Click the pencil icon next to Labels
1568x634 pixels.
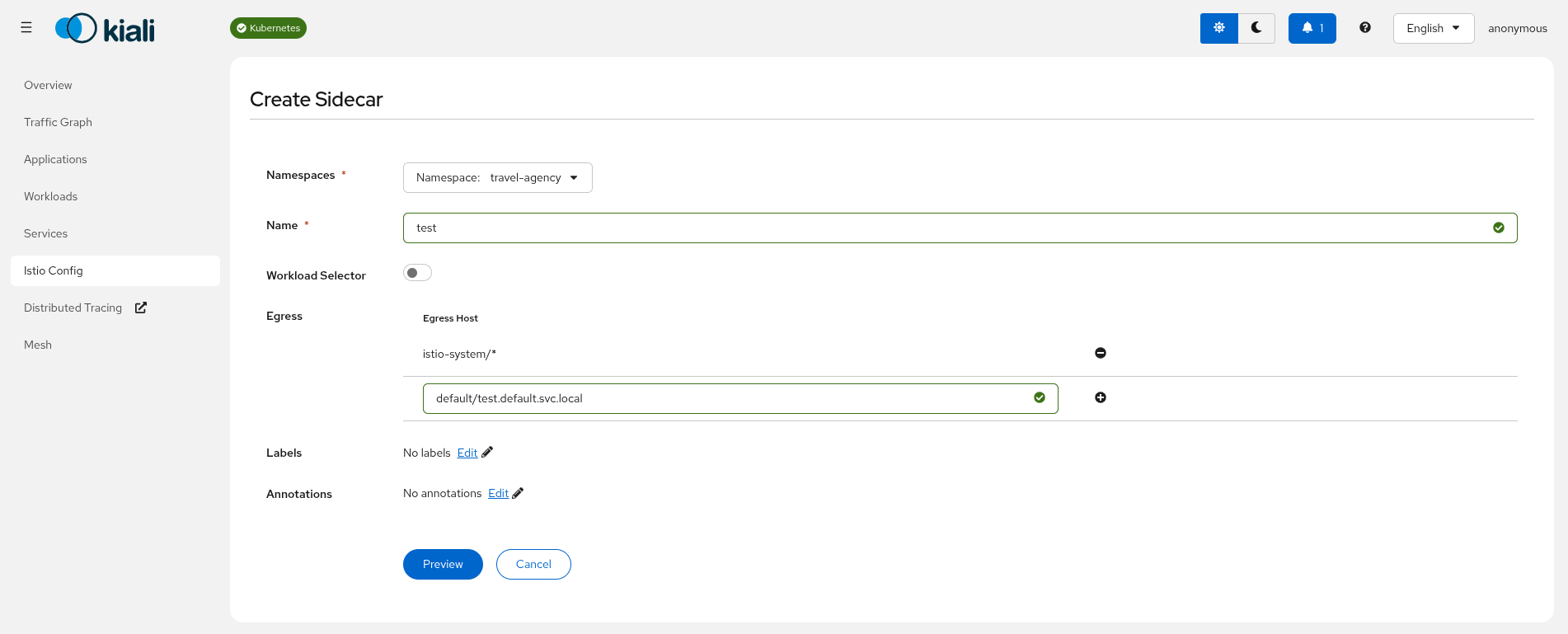tap(487, 452)
